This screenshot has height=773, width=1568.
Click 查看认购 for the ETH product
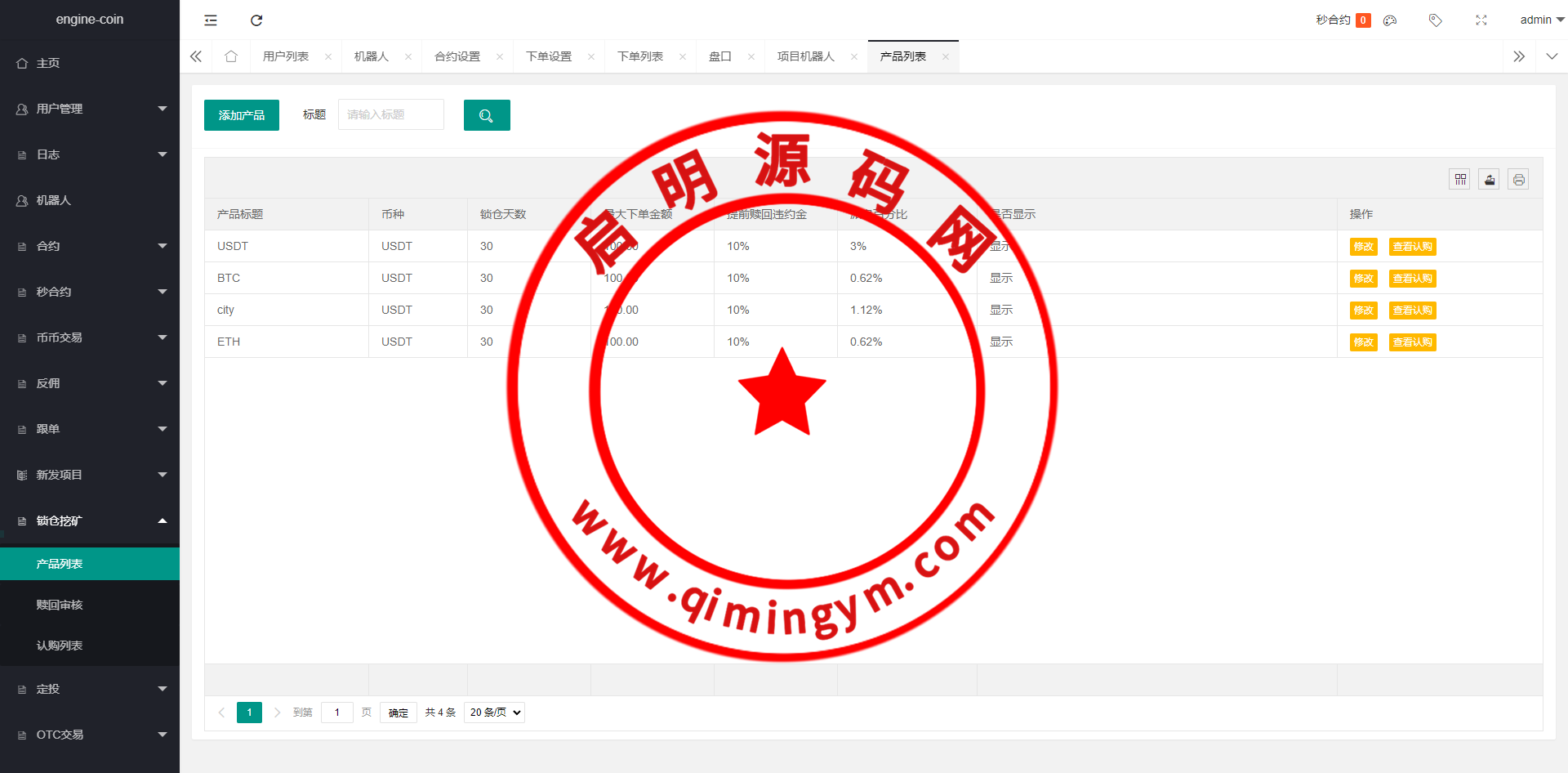pyautogui.click(x=1412, y=342)
